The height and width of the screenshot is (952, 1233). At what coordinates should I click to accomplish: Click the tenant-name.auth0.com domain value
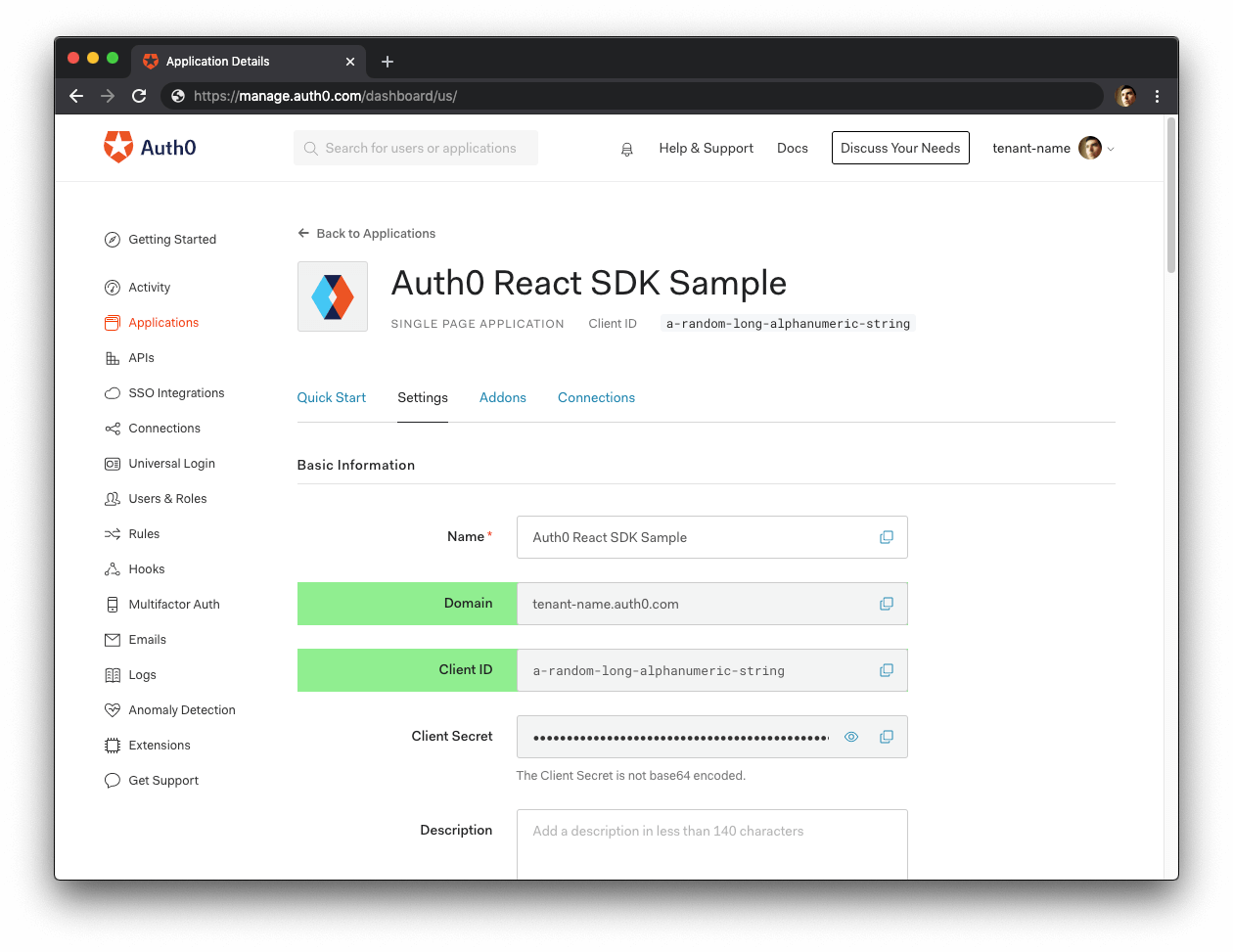606,604
